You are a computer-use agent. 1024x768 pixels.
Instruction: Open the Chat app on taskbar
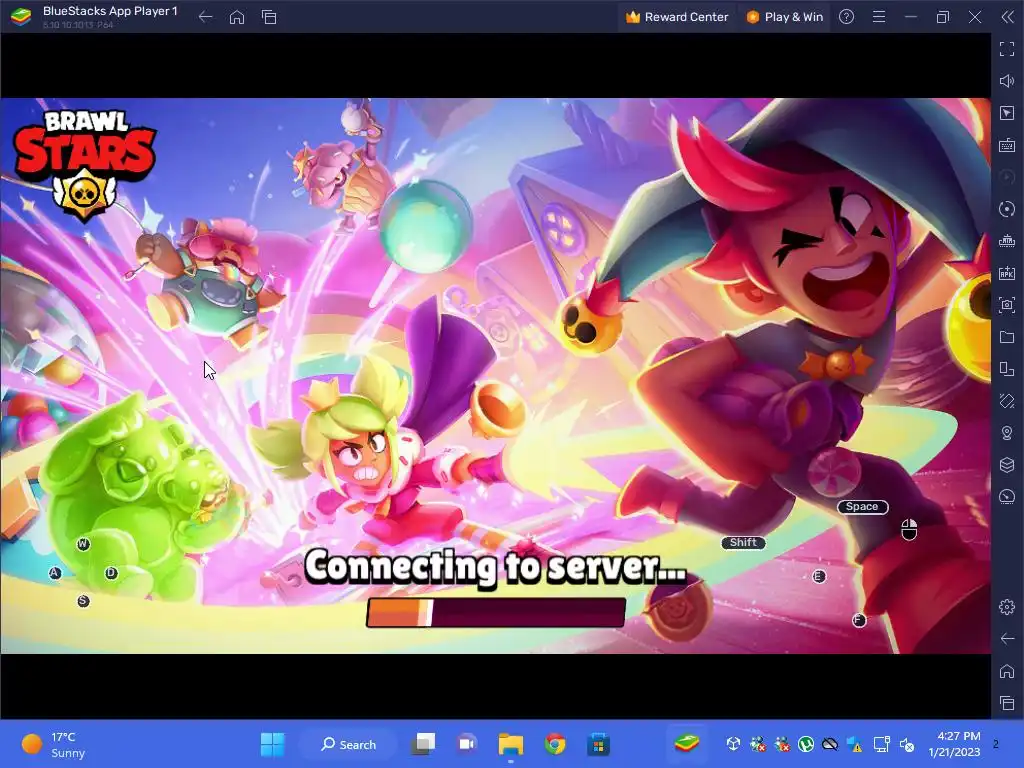pyautogui.click(x=467, y=744)
